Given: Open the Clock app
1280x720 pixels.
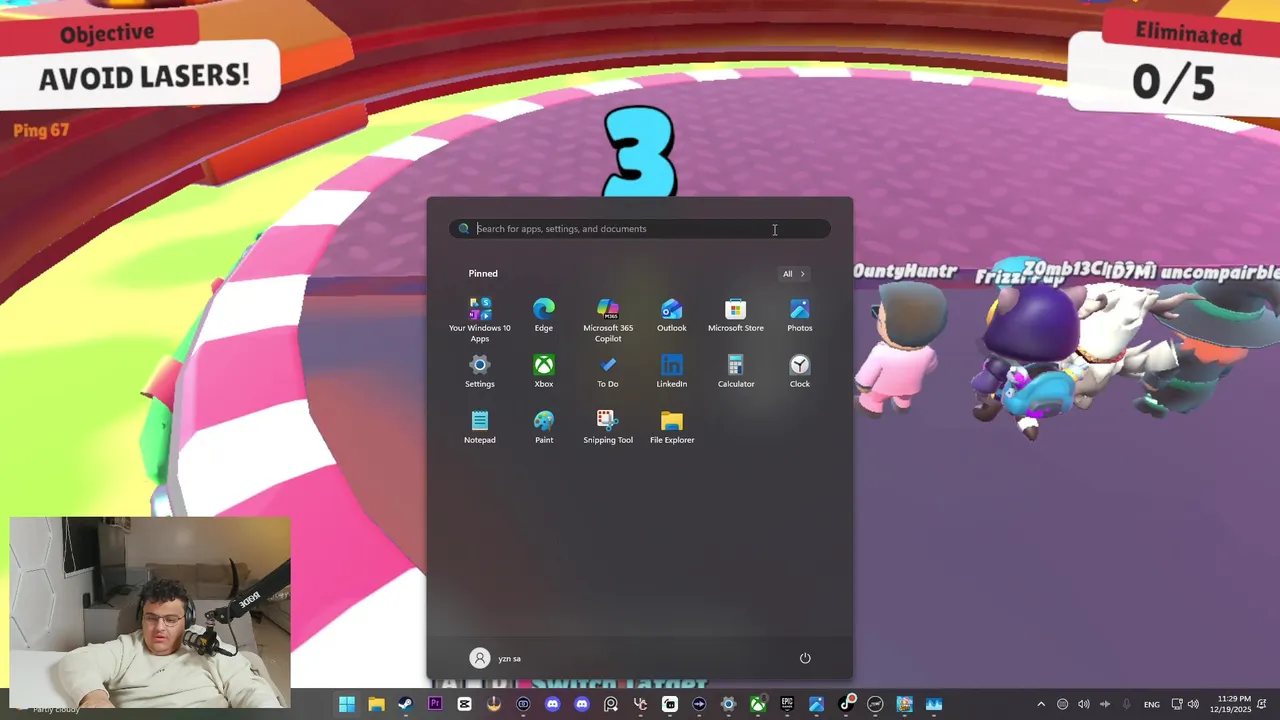Looking at the screenshot, I should 800,371.
